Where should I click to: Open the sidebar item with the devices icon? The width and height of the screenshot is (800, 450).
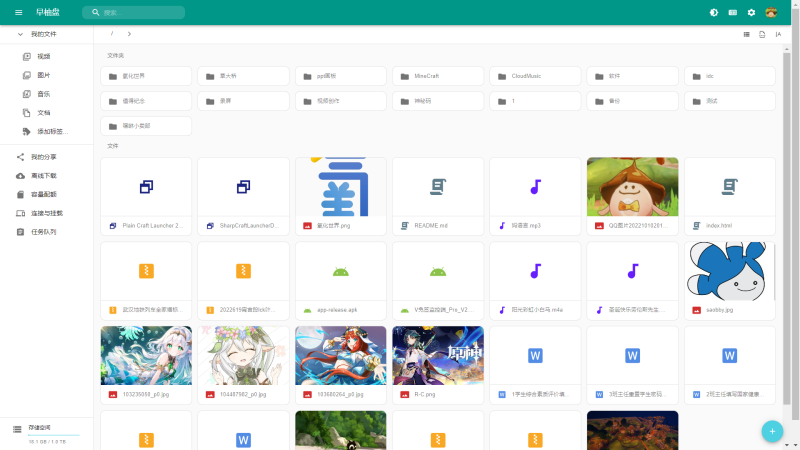coord(46,213)
